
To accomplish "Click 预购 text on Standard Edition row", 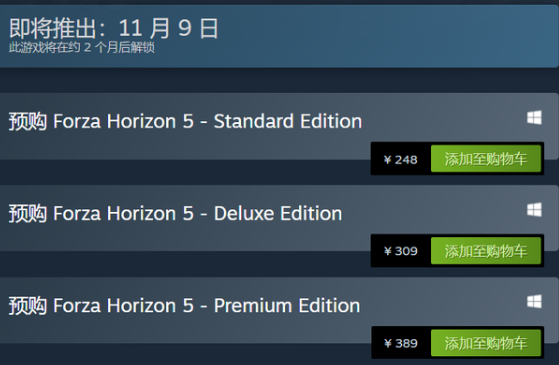I will (x=27, y=122).
